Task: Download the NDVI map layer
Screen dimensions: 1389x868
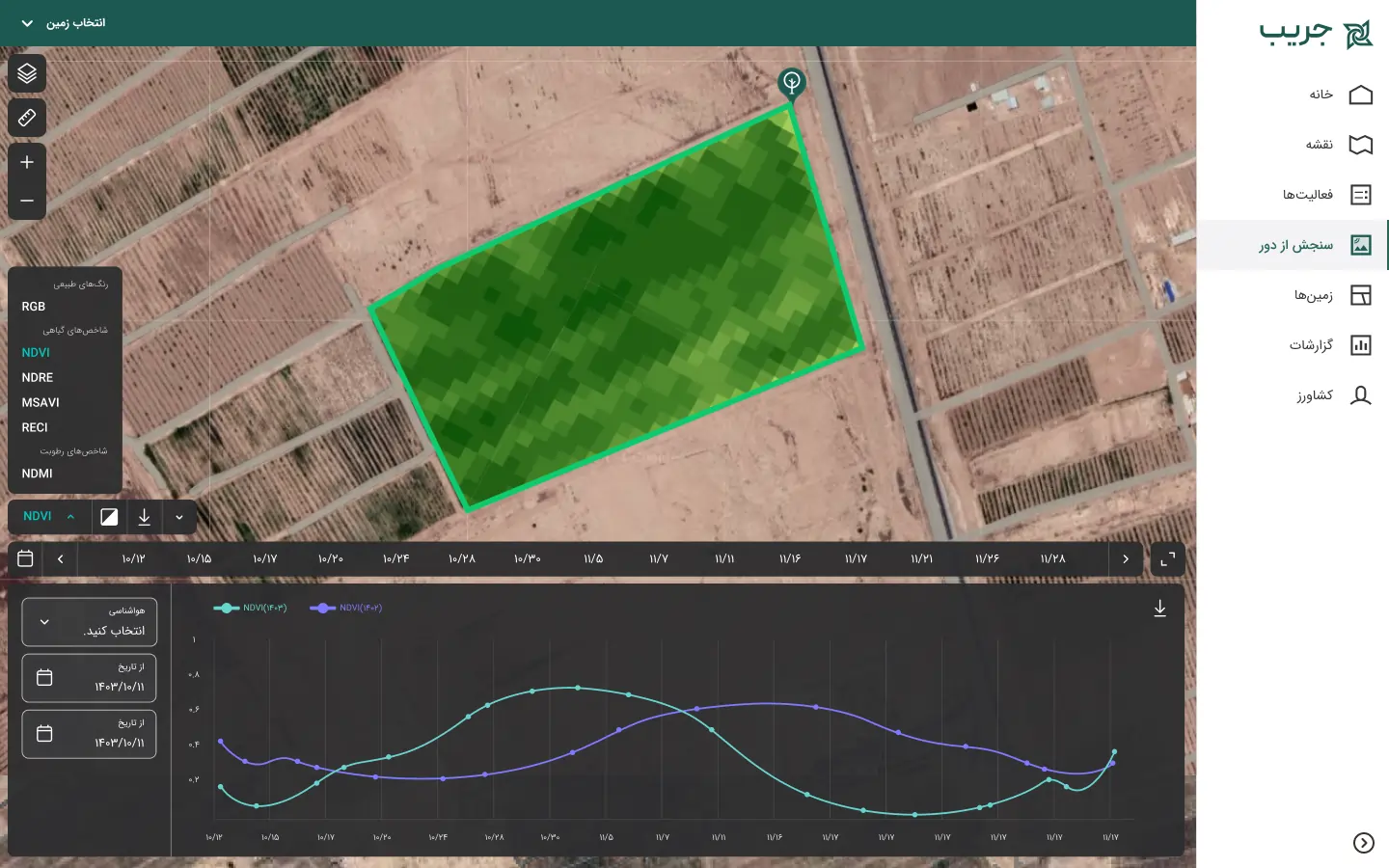Action: coord(144,517)
